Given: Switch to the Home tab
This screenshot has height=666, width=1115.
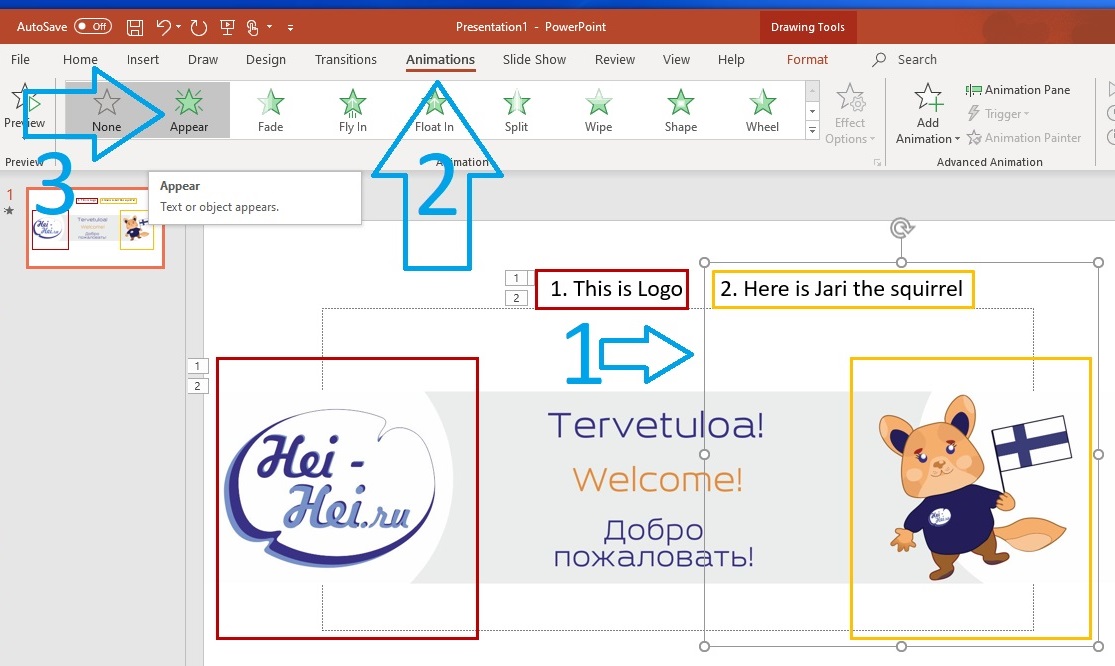Looking at the screenshot, I should [80, 60].
